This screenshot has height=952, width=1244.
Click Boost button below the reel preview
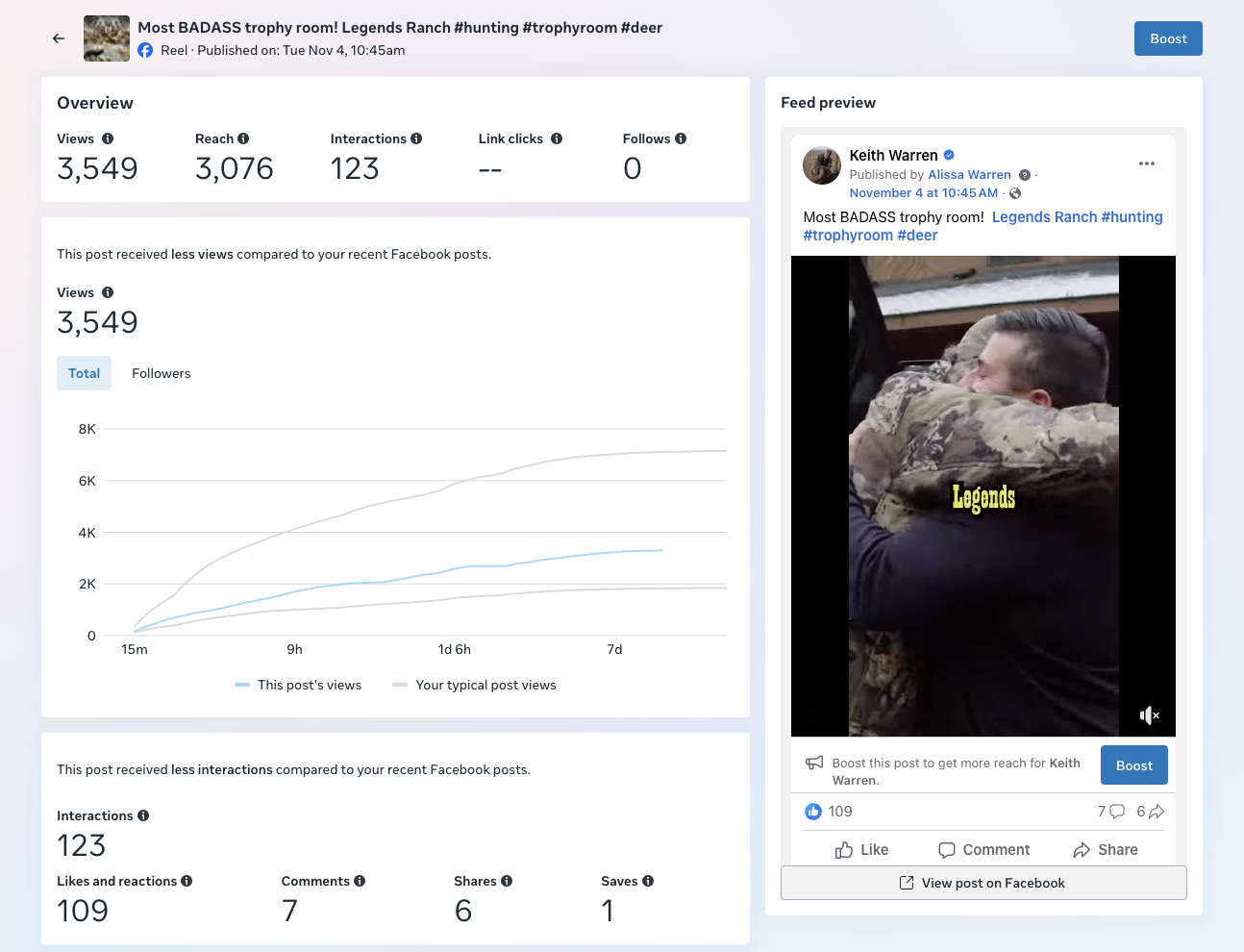1134,765
